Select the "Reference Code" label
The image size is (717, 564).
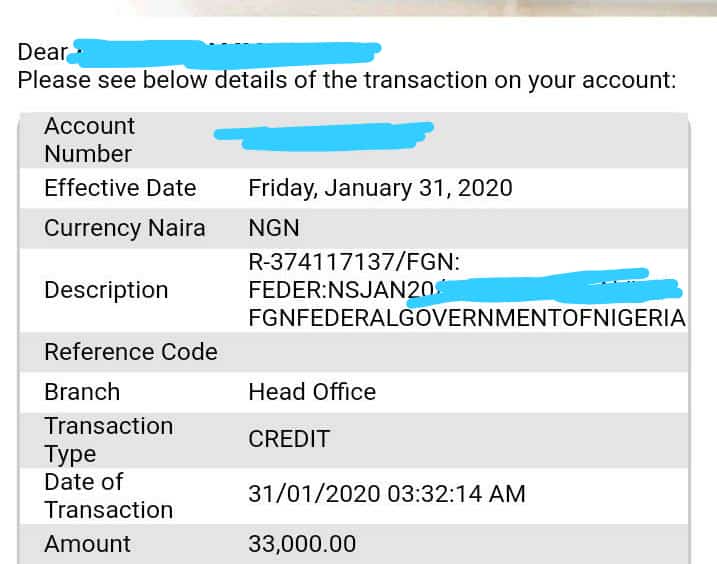(130, 352)
